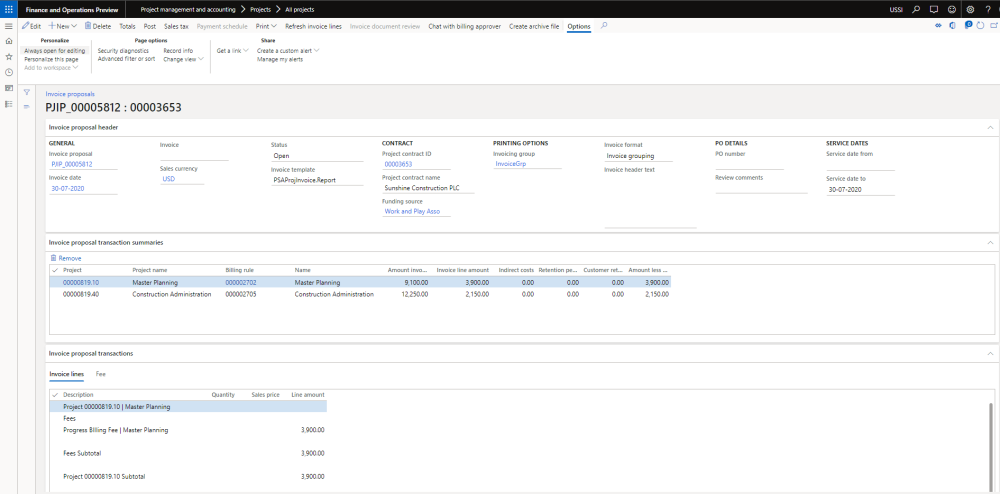This screenshot has height=494, width=1000.
Task: Click Refresh invoice lines button
Action: coord(313,25)
